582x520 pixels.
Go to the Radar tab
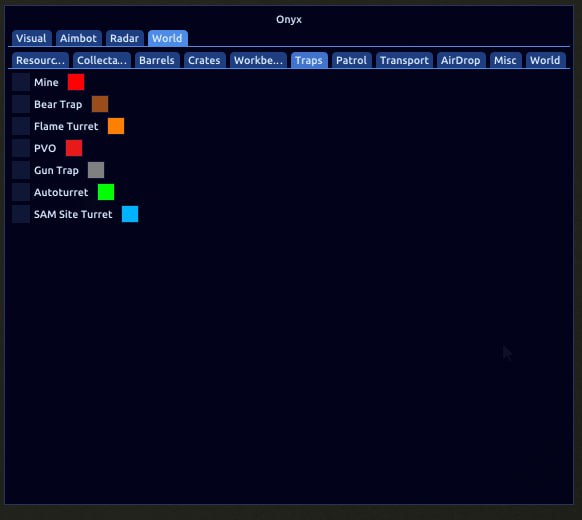(x=124, y=38)
